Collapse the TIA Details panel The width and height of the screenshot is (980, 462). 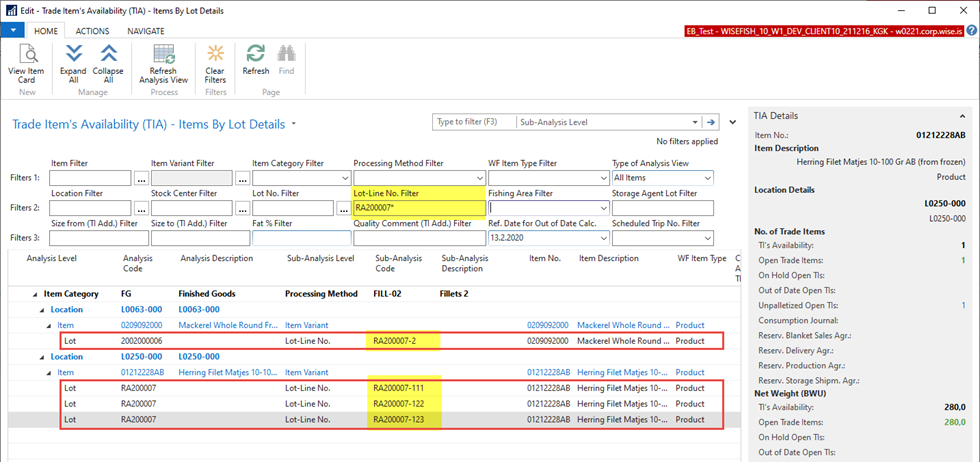pos(963,115)
